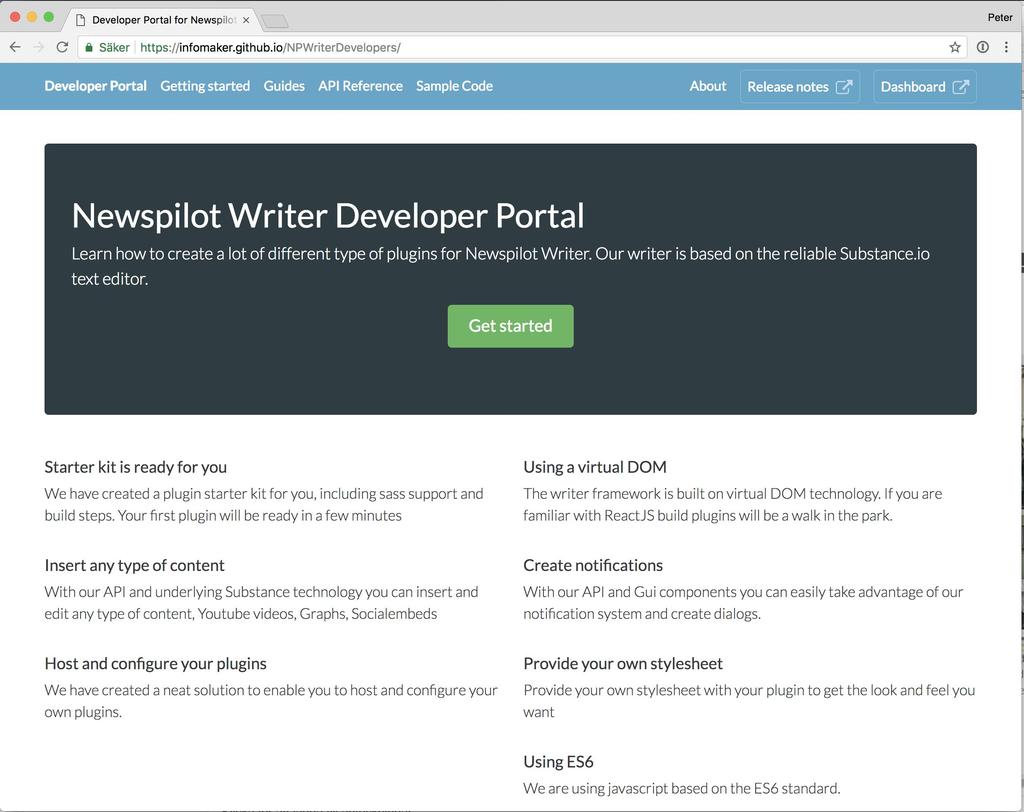The width and height of the screenshot is (1024, 812).
Task: Click the 'Provide your own stylesheet' heading
Action: 623,664
